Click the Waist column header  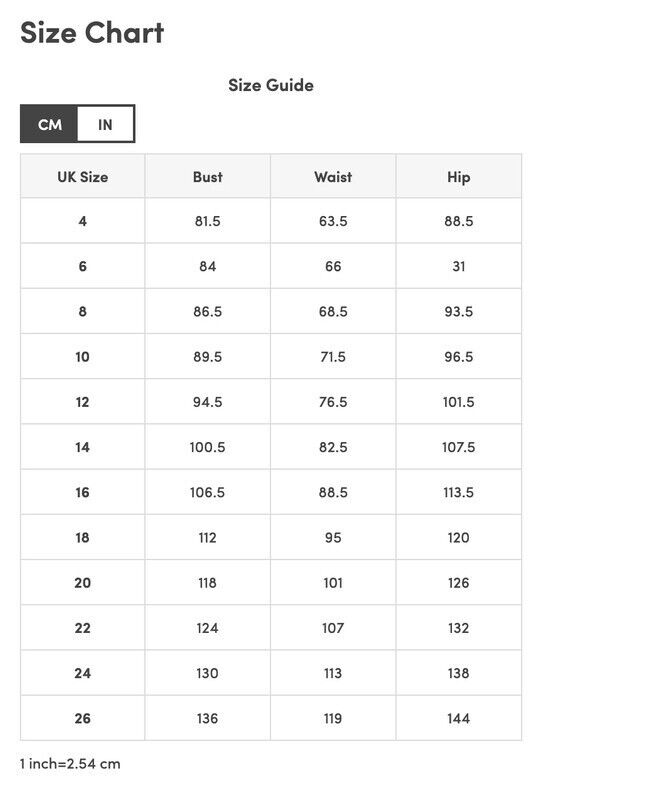tap(333, 177)
